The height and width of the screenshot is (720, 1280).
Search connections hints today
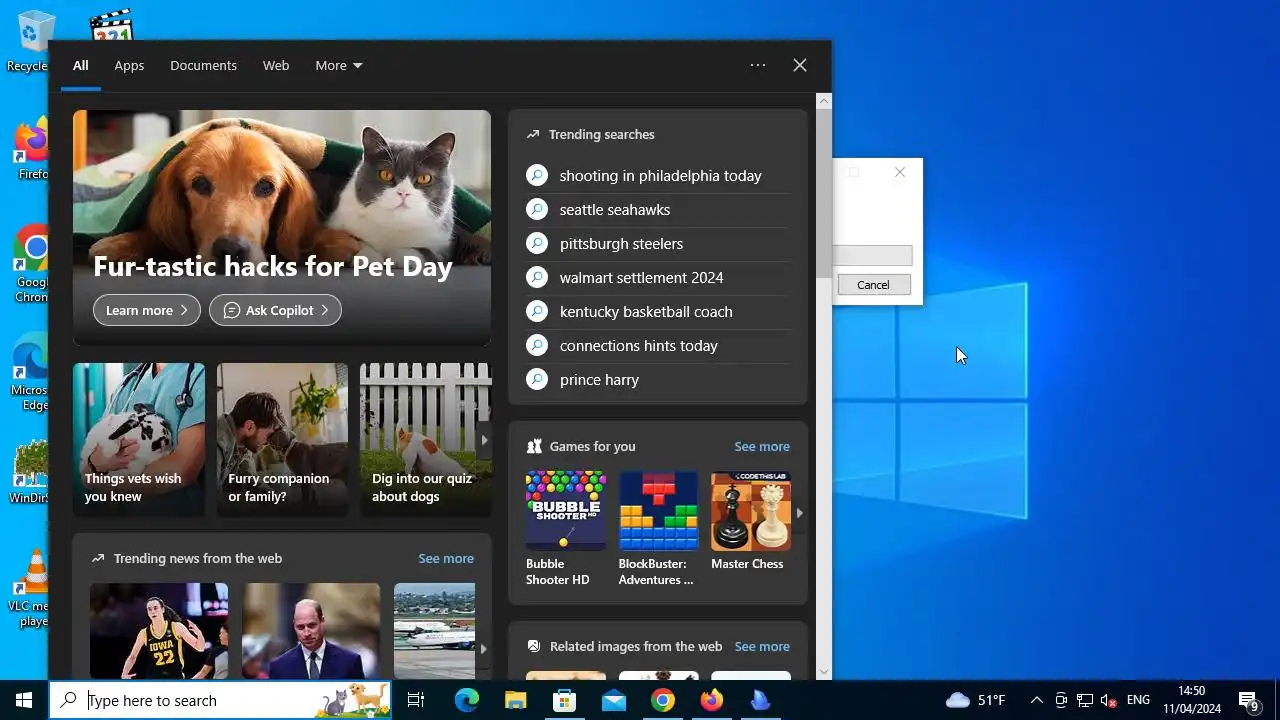tap(658, 346)
